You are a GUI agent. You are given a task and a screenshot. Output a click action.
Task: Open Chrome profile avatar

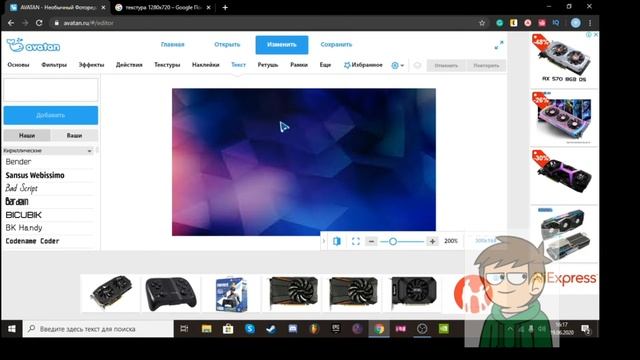[x=576, y=23]
